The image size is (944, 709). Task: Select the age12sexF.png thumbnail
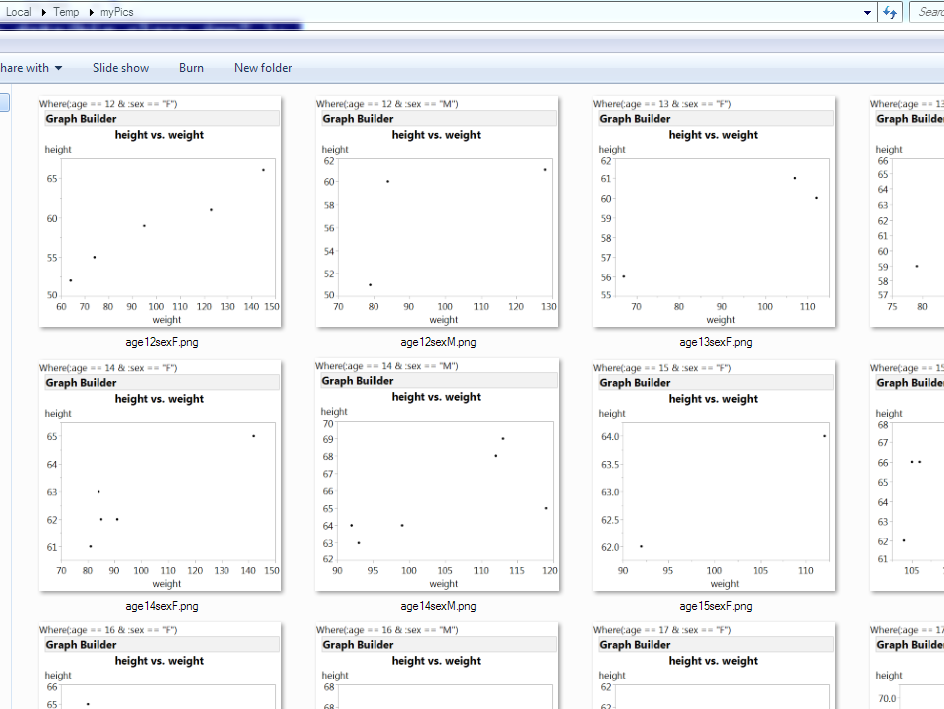click(x=160, y=210)
